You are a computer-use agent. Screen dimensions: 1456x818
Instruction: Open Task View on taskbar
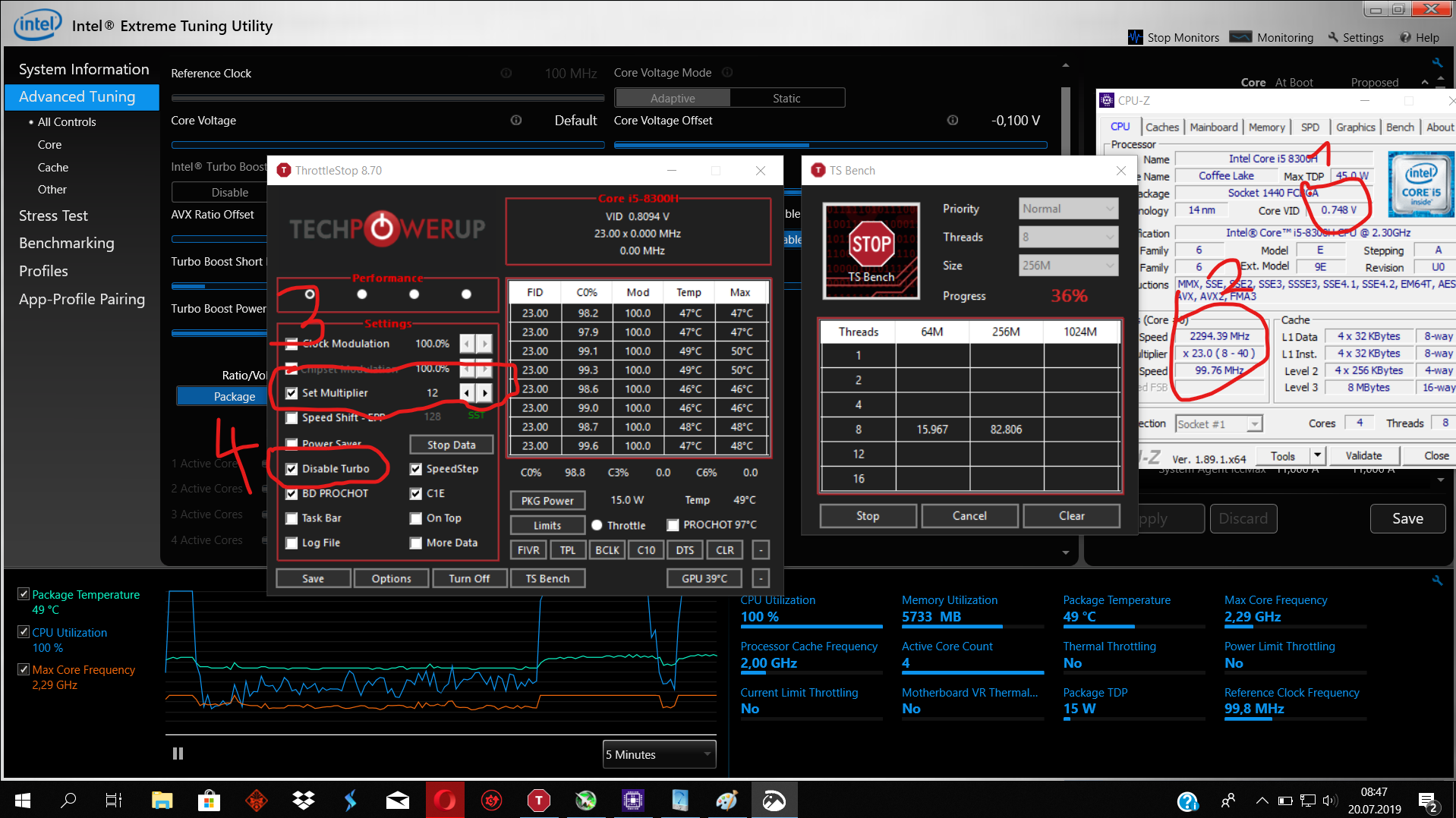tap(114, 800)
